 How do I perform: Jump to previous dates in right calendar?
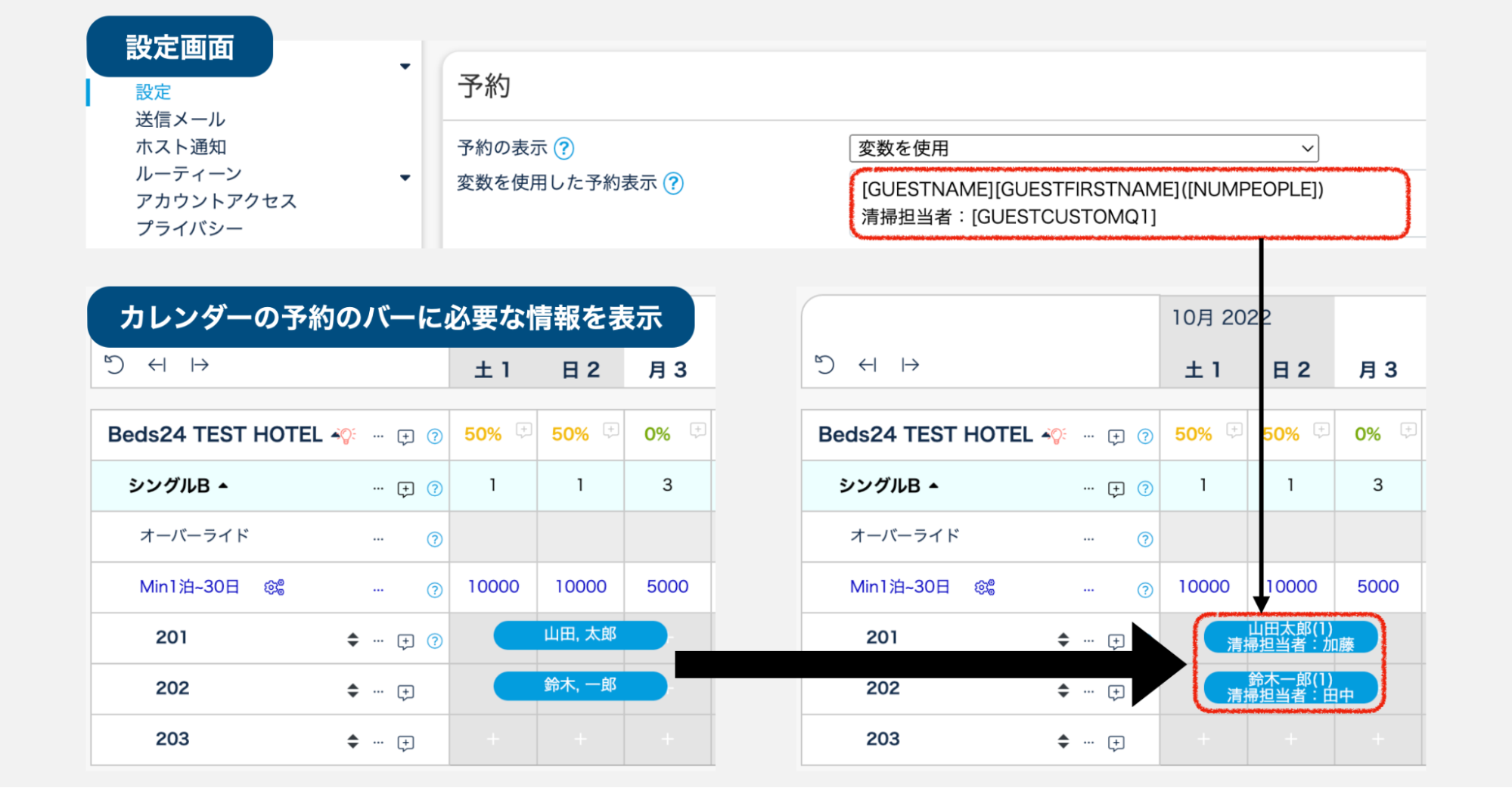[867, 365]
